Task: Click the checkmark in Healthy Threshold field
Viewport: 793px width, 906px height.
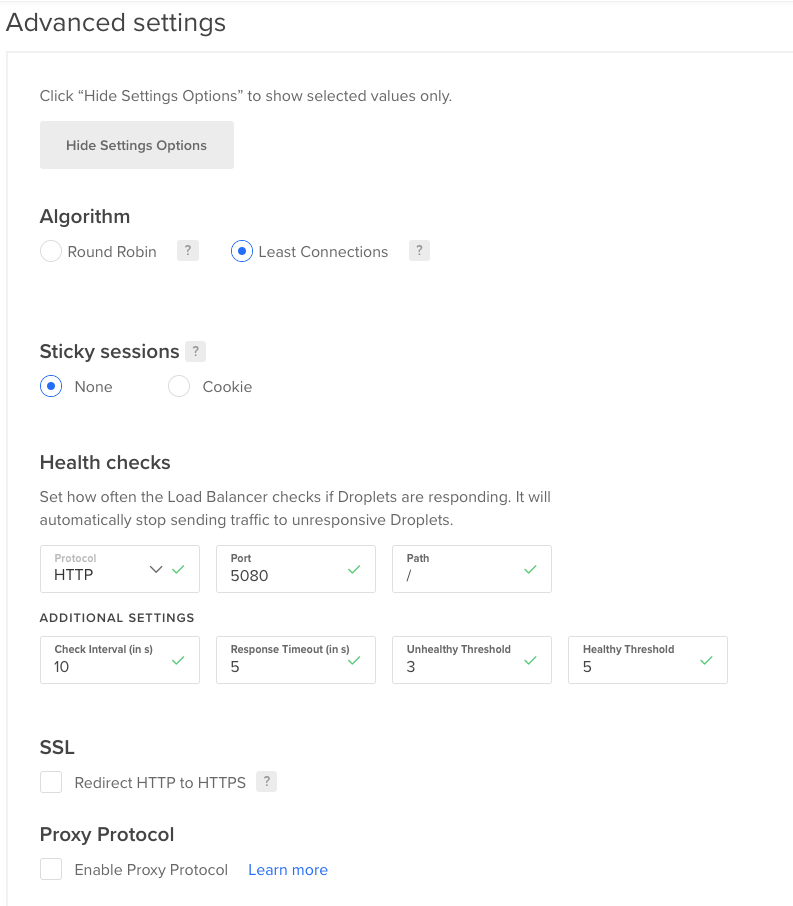Action: coord(706,660)
